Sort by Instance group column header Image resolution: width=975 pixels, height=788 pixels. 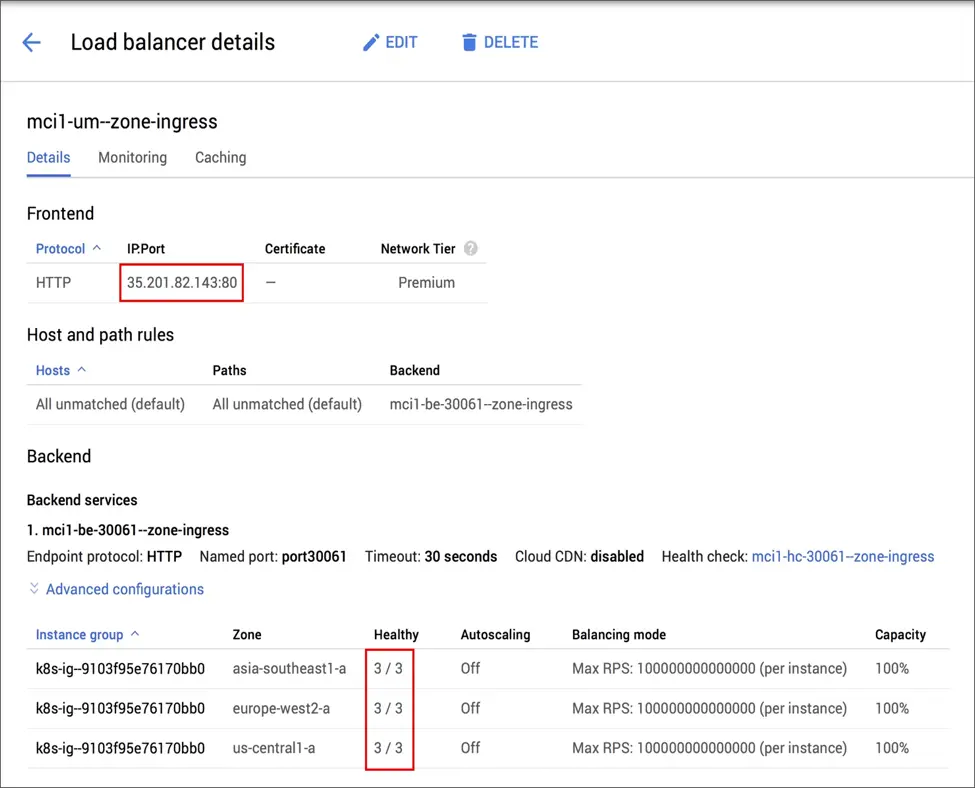tap(87, 635)
